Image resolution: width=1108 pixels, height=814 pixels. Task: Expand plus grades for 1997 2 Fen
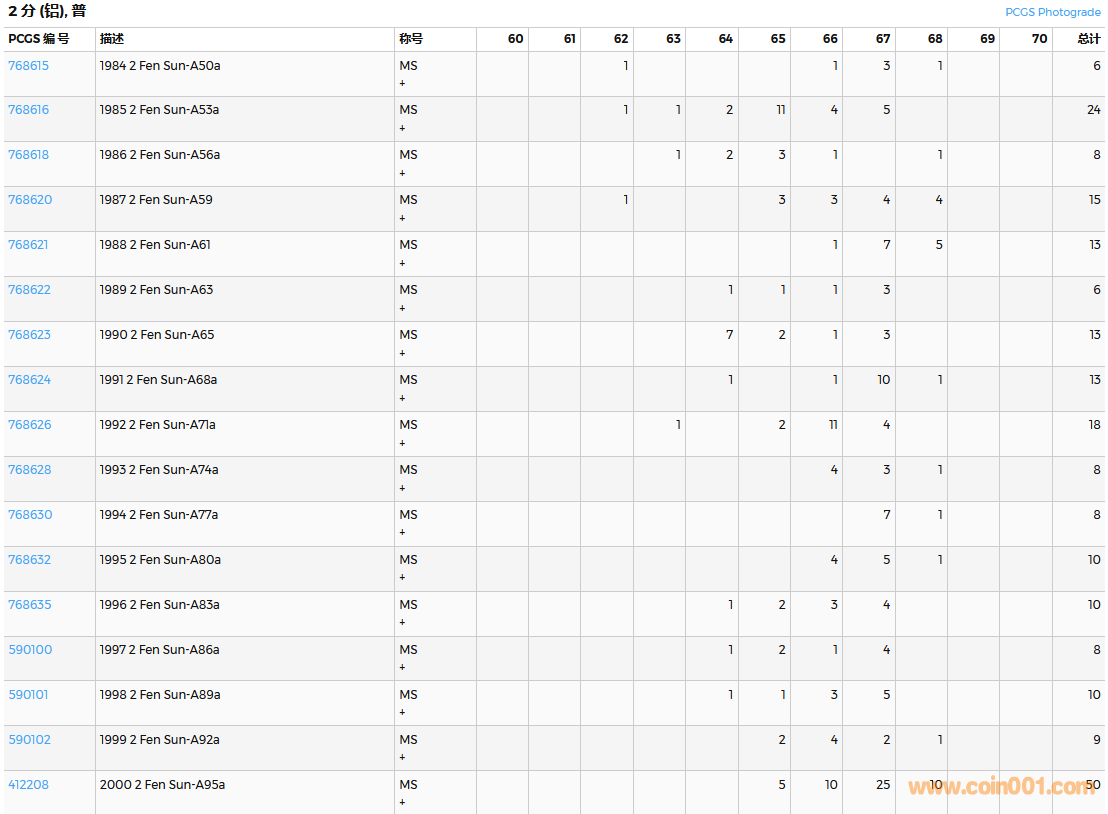(402, 668)
